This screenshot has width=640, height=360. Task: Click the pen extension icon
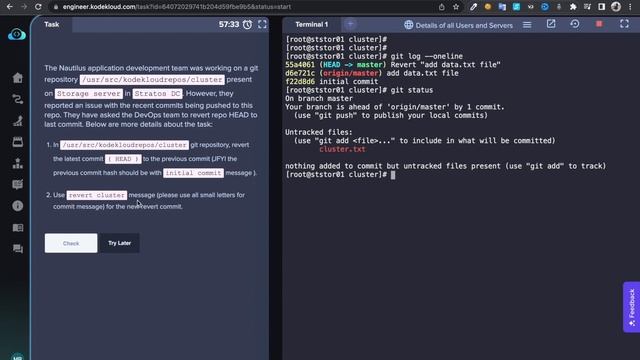[473, 7]
